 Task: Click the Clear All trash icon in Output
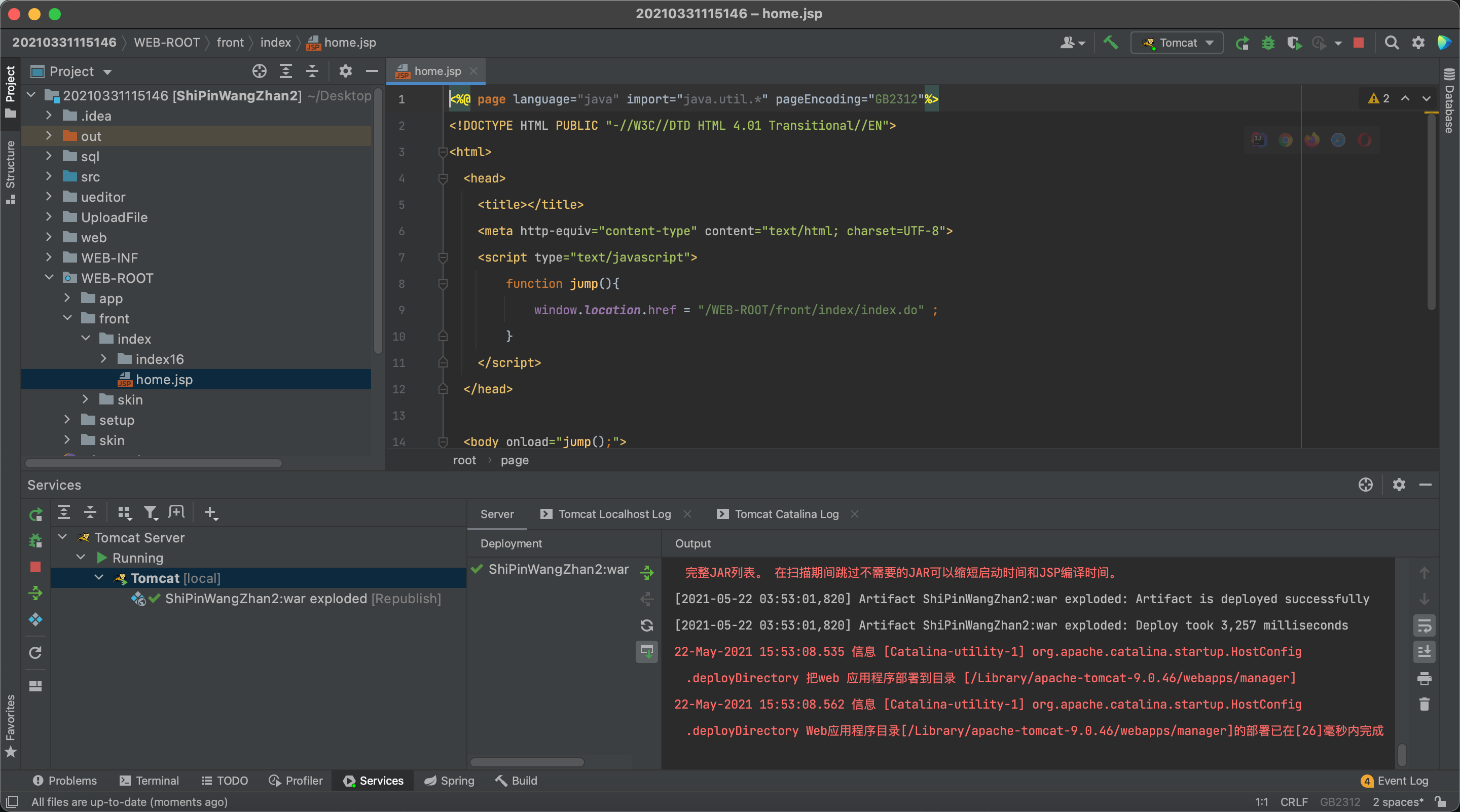(x=1425, y=705)
